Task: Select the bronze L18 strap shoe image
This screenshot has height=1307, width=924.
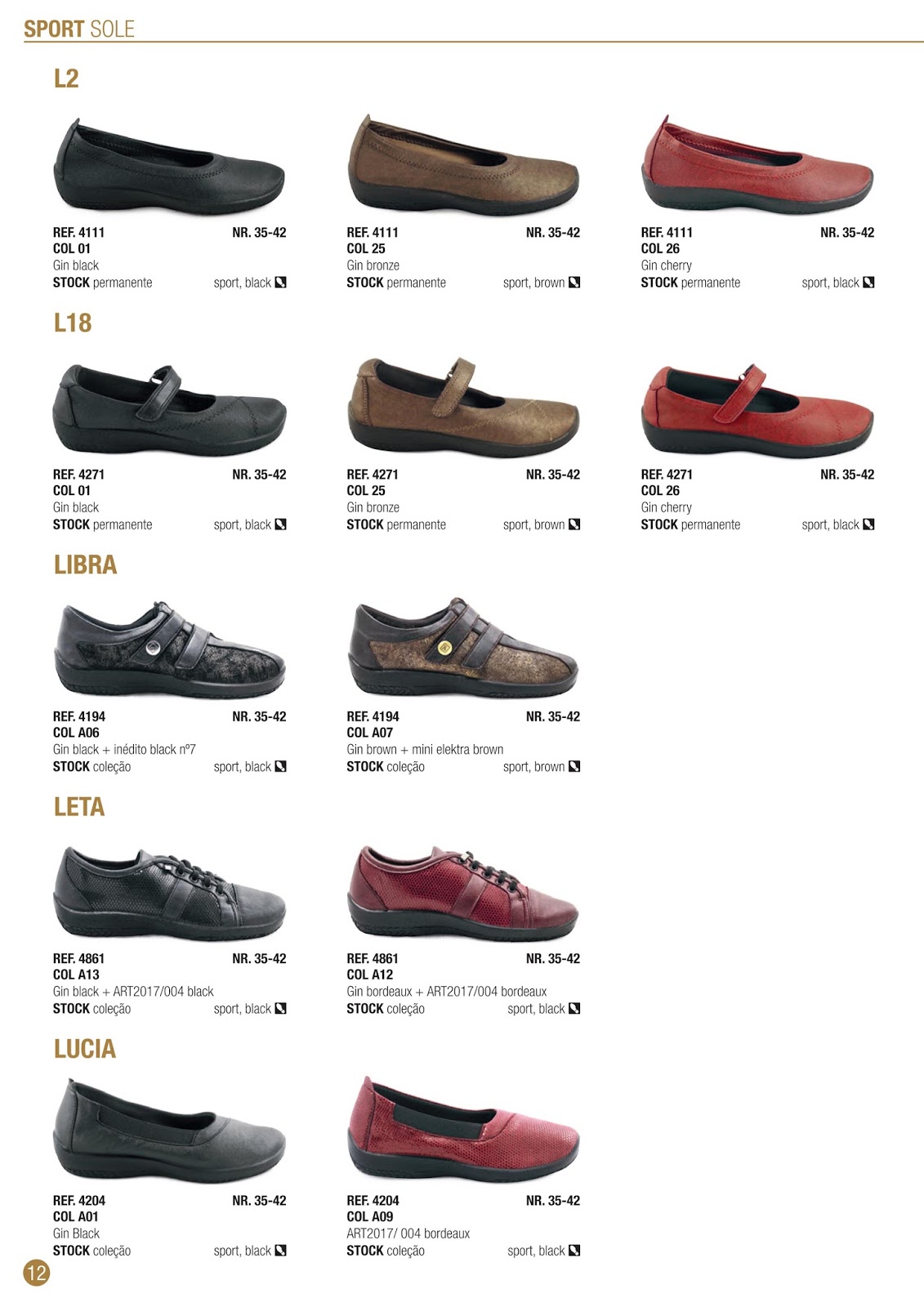Action: click(463, 408)
